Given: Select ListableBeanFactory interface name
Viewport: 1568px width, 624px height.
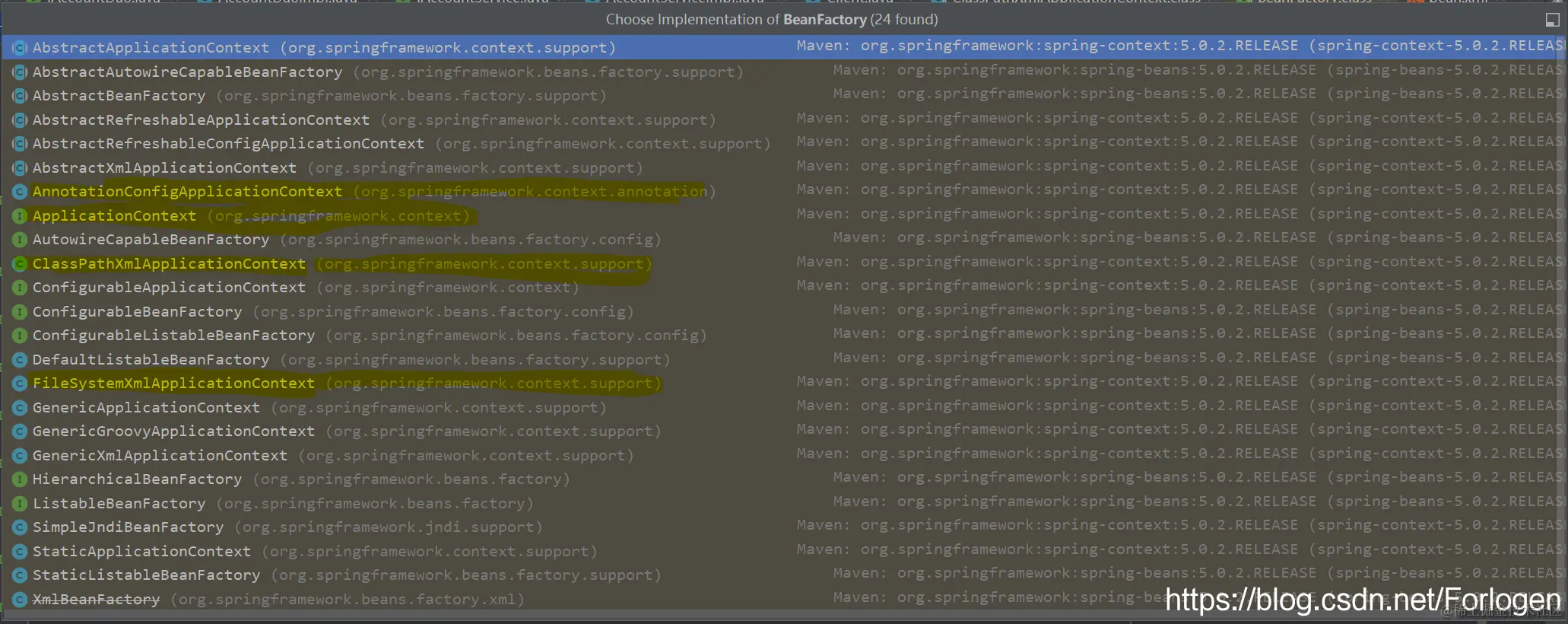Looking at the screenshot, I should pos(119,504).
